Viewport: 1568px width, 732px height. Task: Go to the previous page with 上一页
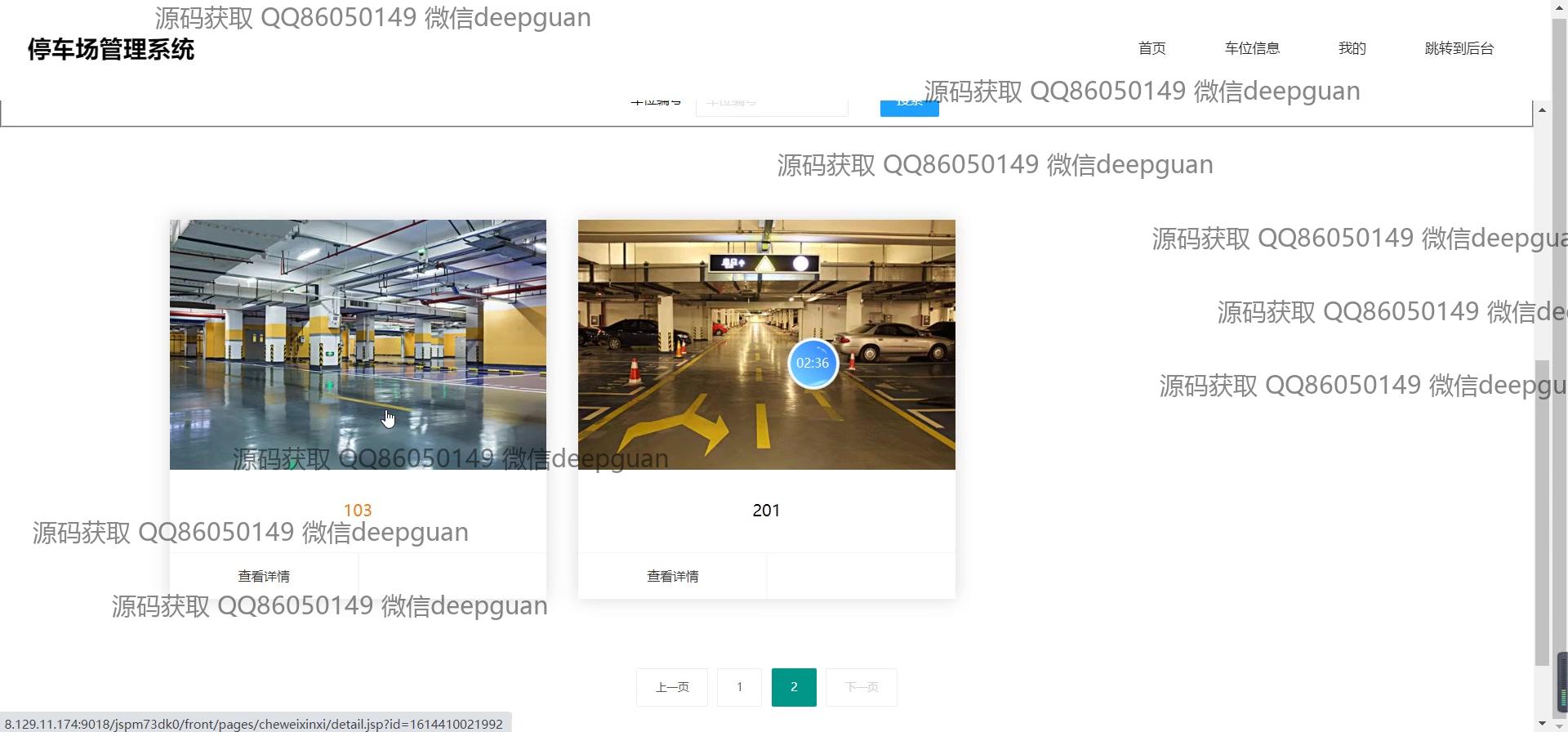point(672,687)
